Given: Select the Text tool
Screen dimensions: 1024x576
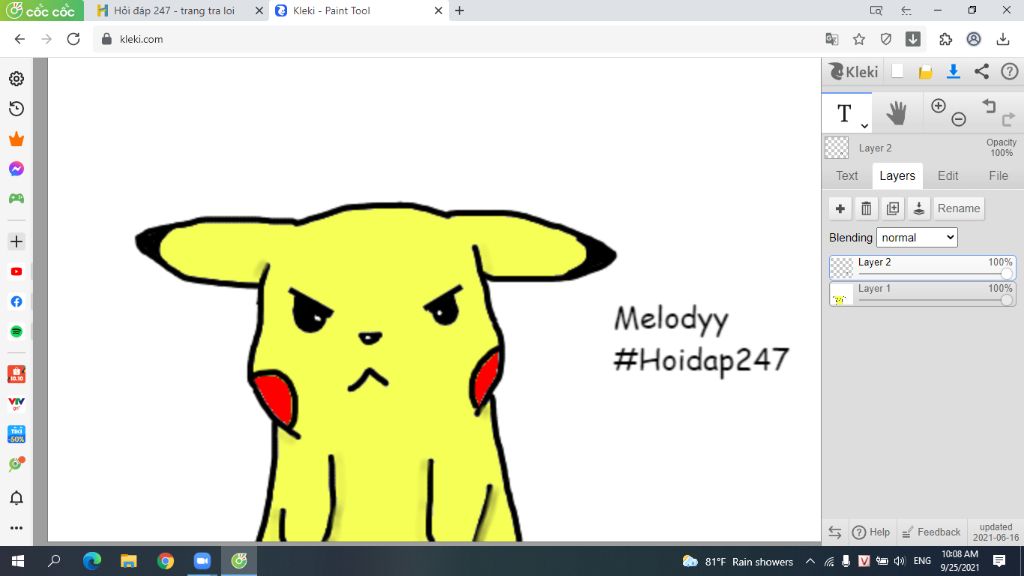Looking at the screenshot, I should click(x=844, y=113).
